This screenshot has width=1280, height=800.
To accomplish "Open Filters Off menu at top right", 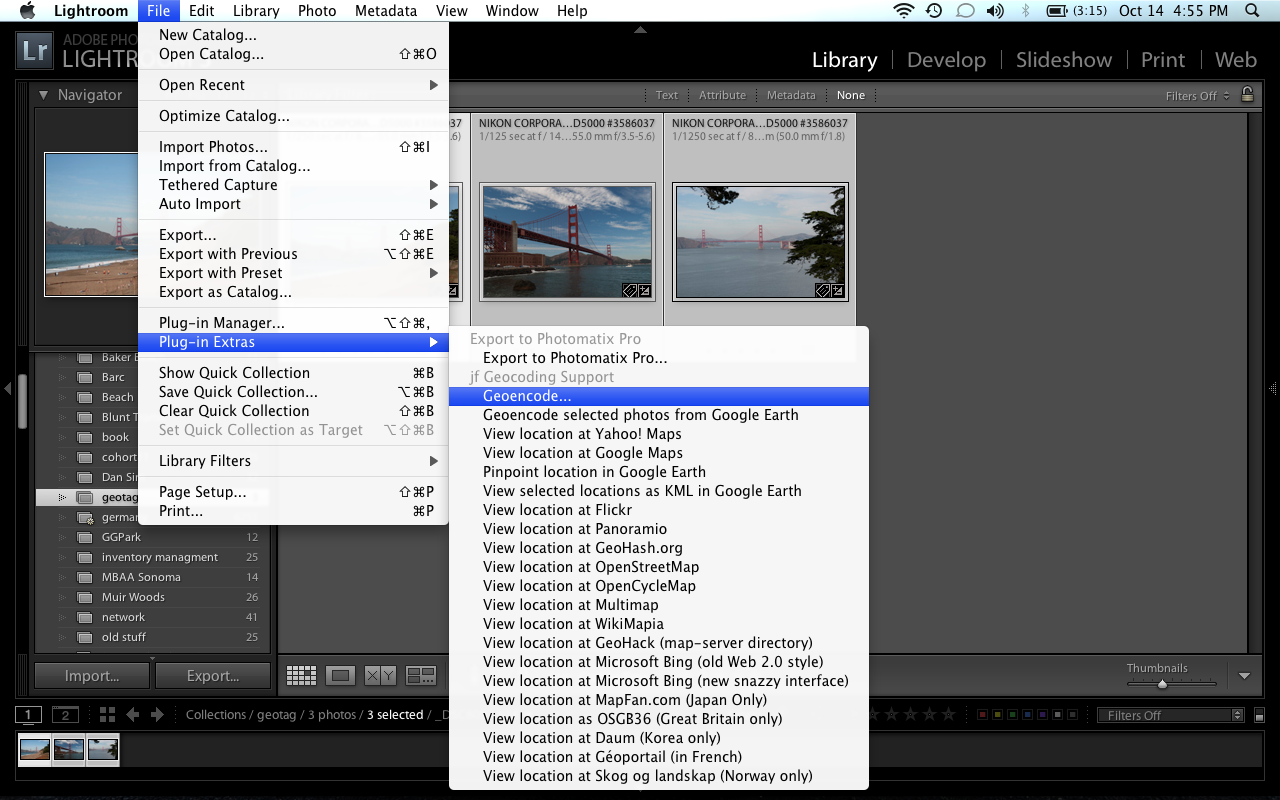I will click(x=1197, y=95).
